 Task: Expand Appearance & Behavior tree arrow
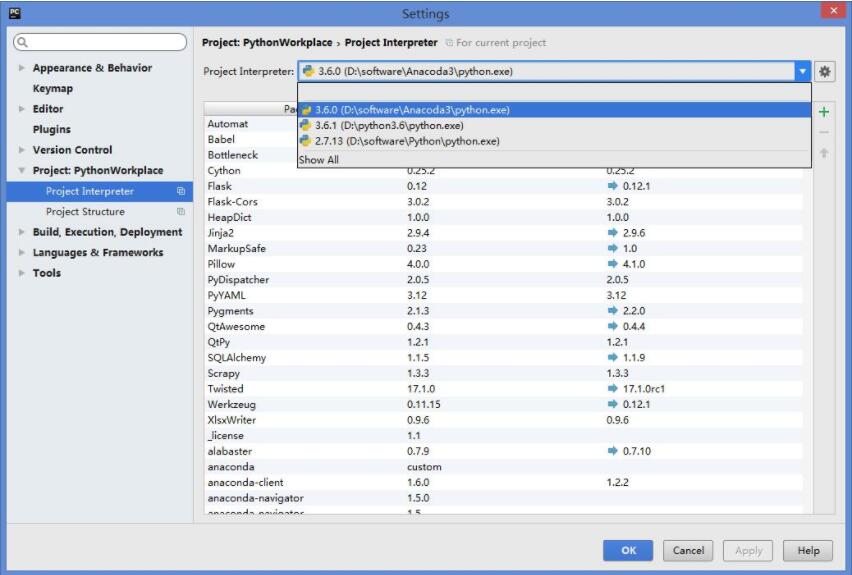tap(22, 68)
